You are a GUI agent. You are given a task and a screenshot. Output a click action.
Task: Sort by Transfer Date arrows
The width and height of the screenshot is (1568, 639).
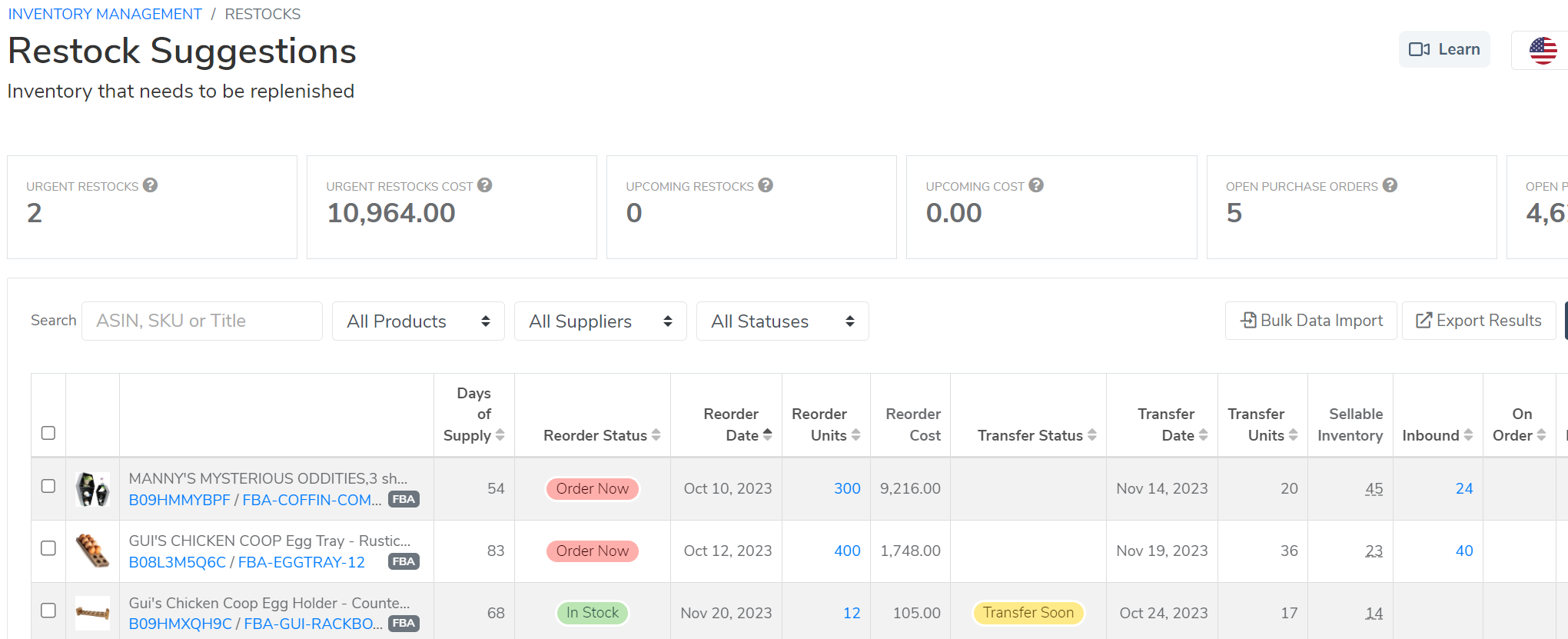(x=1203, y=435)
